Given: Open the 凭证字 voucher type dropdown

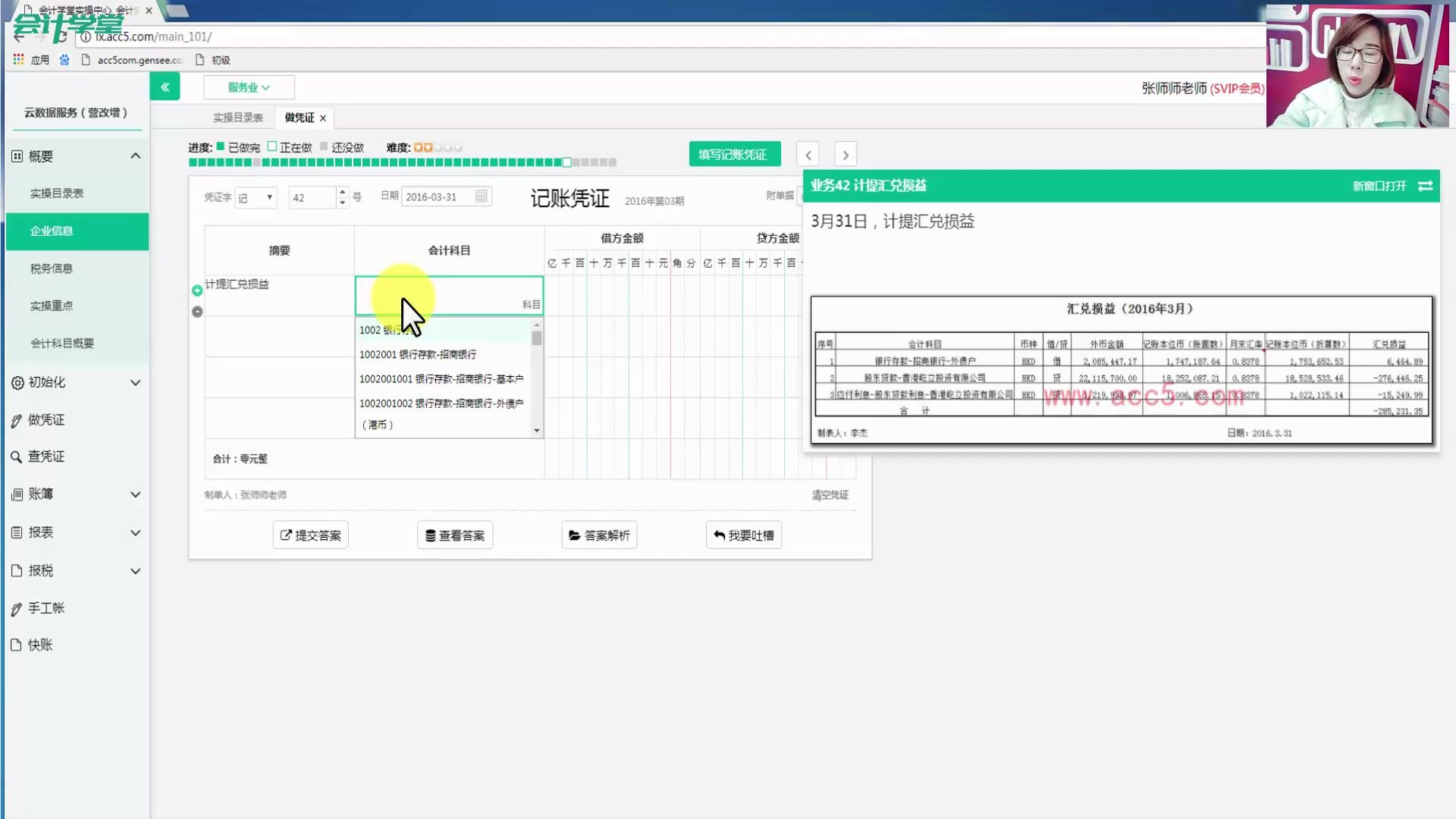Looking at the screenshot, I should pos(256,197).
